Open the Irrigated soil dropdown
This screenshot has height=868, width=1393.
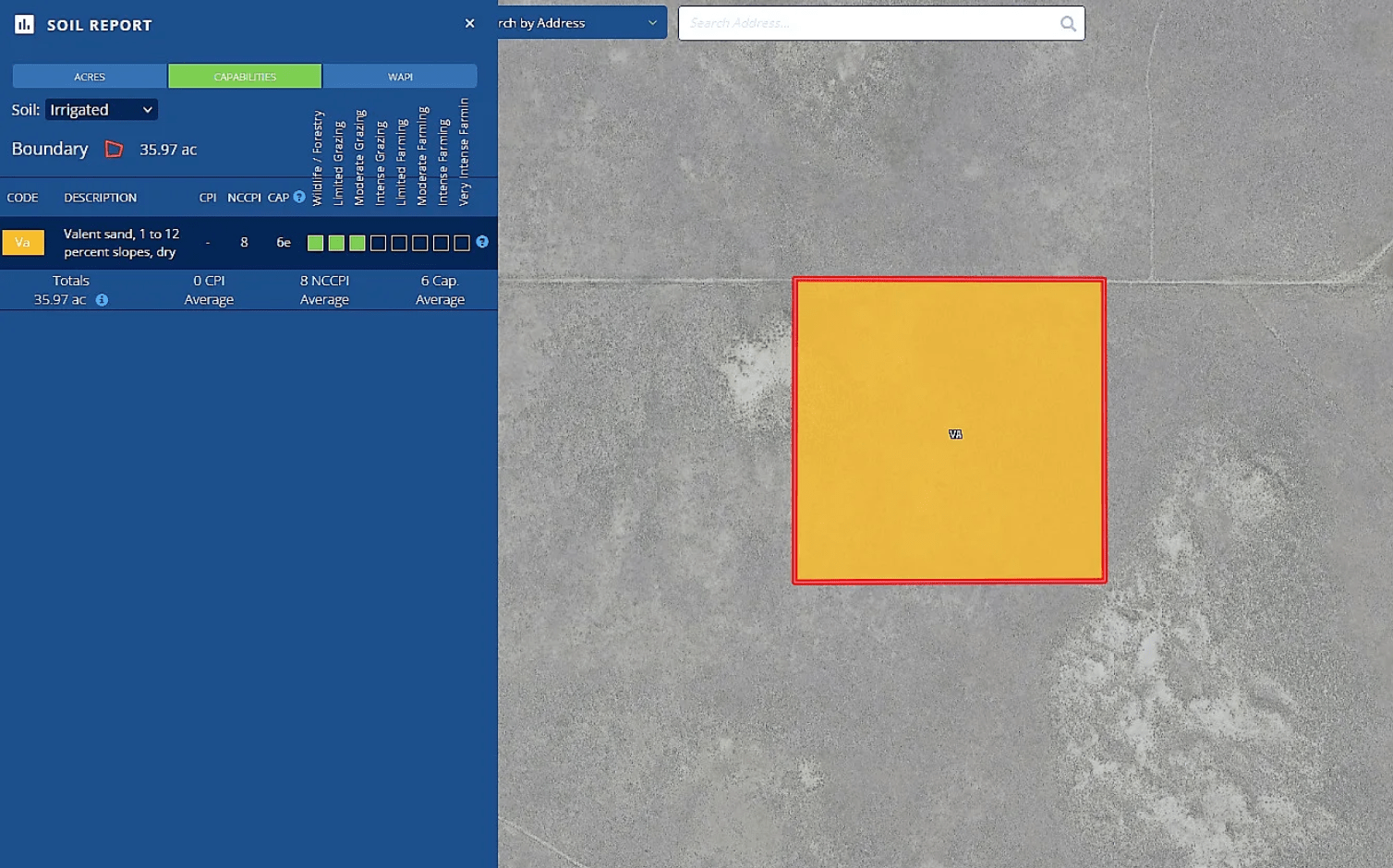point(101,109)
